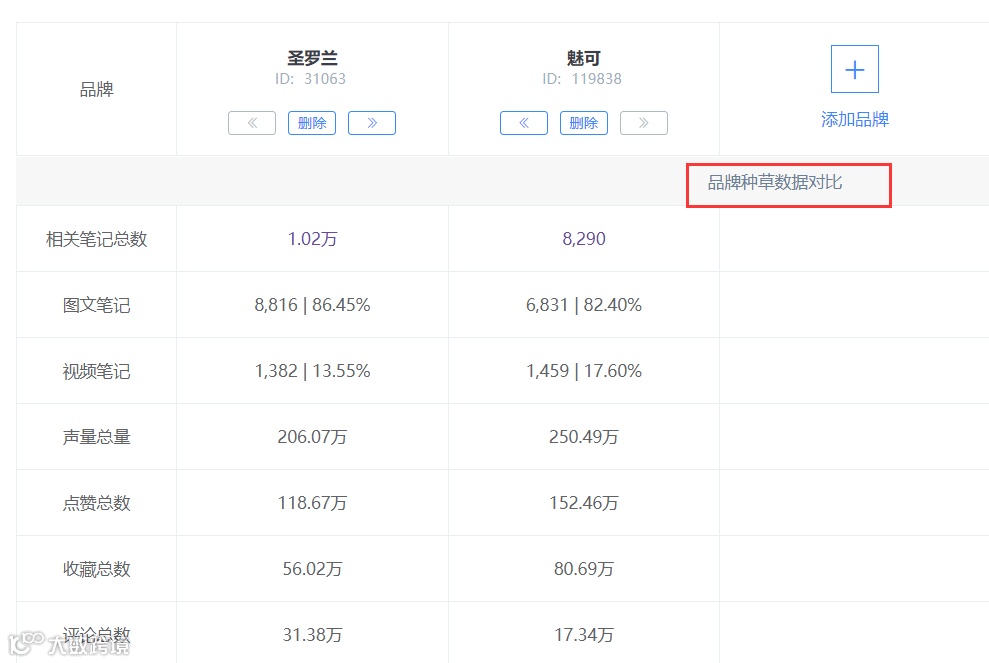Select the 魅可 brand name heading
The height and width of the screenshot is (663, 989).
[x=584, y=59]
